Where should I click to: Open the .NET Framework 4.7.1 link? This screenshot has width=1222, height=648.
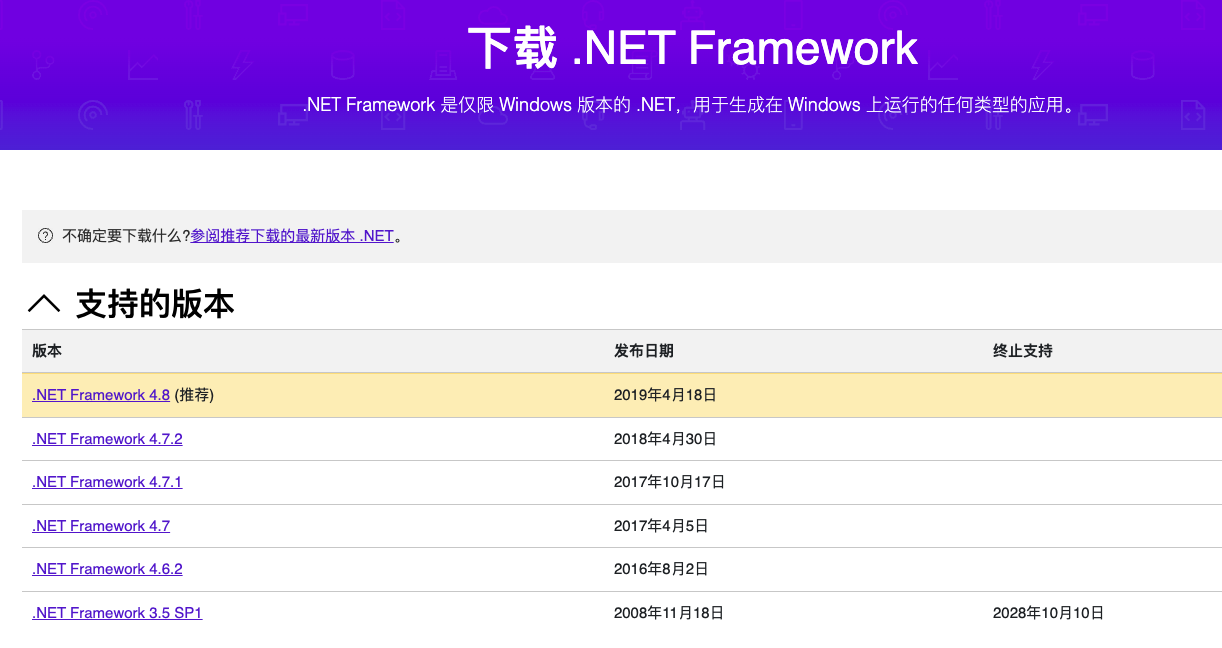[x=107, y=482]
